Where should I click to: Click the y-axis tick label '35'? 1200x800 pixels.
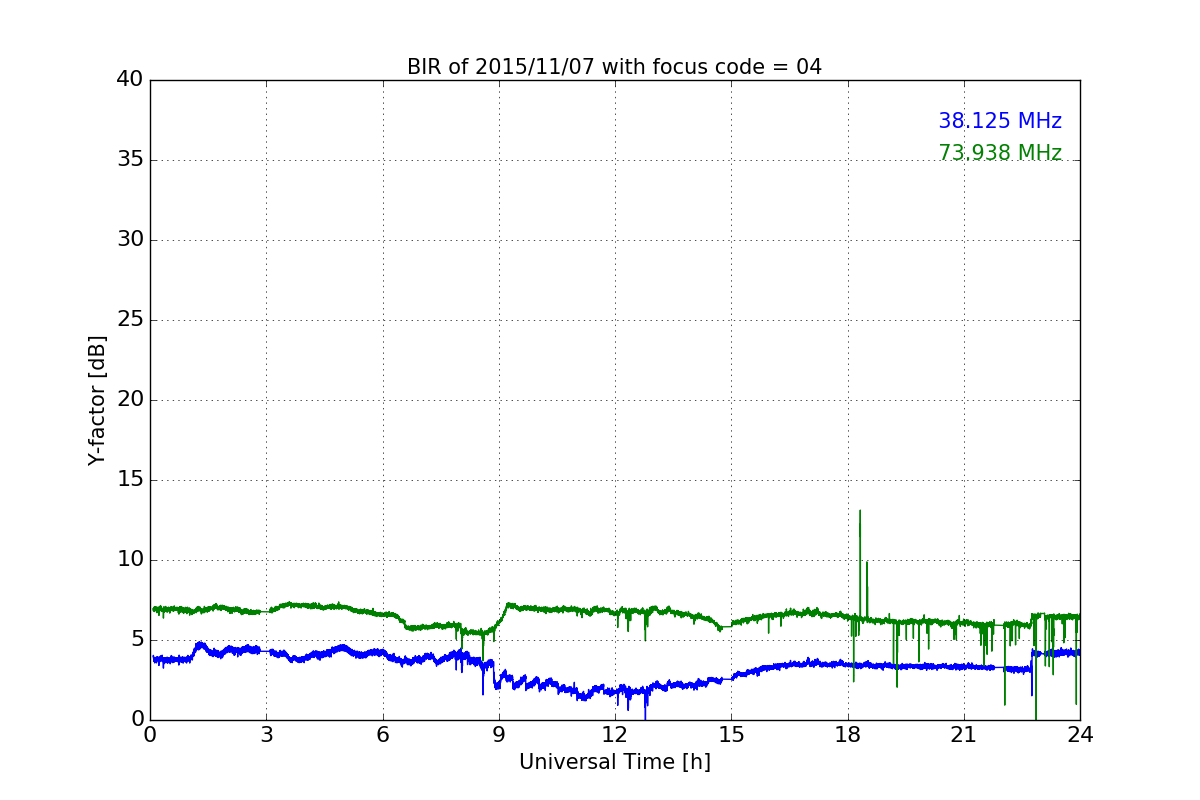click(x=130, y=160)
